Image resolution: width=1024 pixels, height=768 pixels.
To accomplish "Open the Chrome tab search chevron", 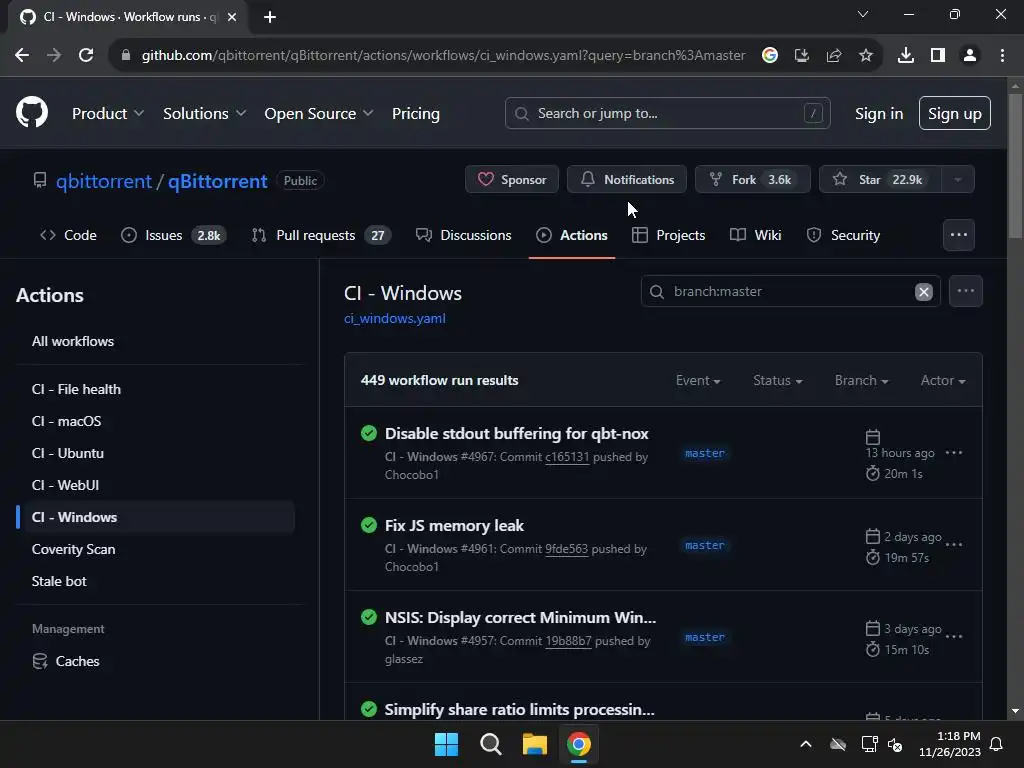I will [863, 14].
